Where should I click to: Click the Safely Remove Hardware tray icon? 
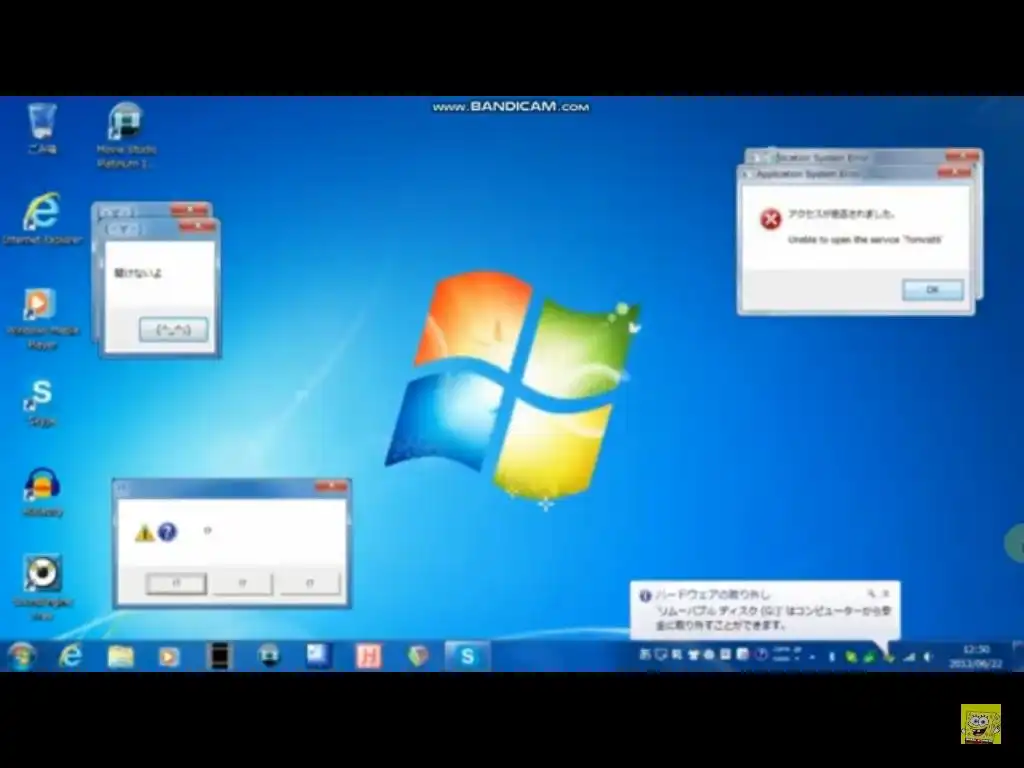click(888, 657)
